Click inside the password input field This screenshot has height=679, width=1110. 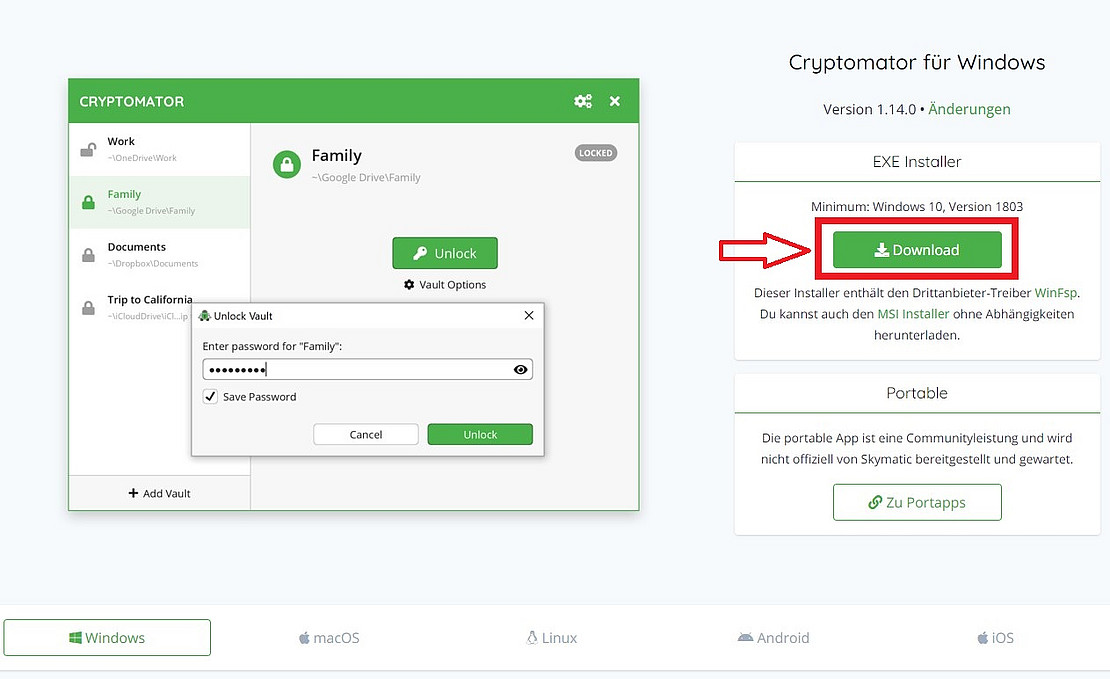tap(350, 369)
